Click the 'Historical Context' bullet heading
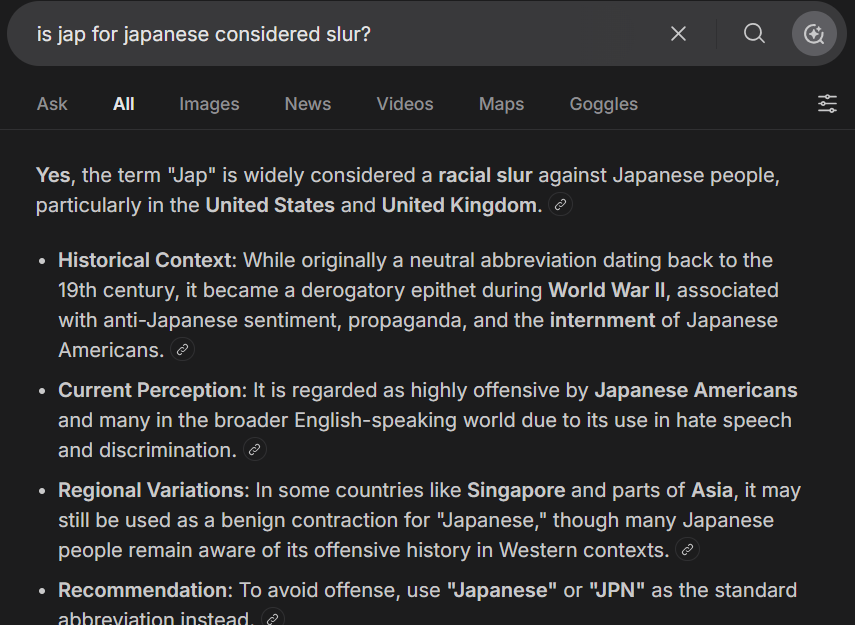The height and width of the screenshot is (625, 855). [x=145, y=260]
